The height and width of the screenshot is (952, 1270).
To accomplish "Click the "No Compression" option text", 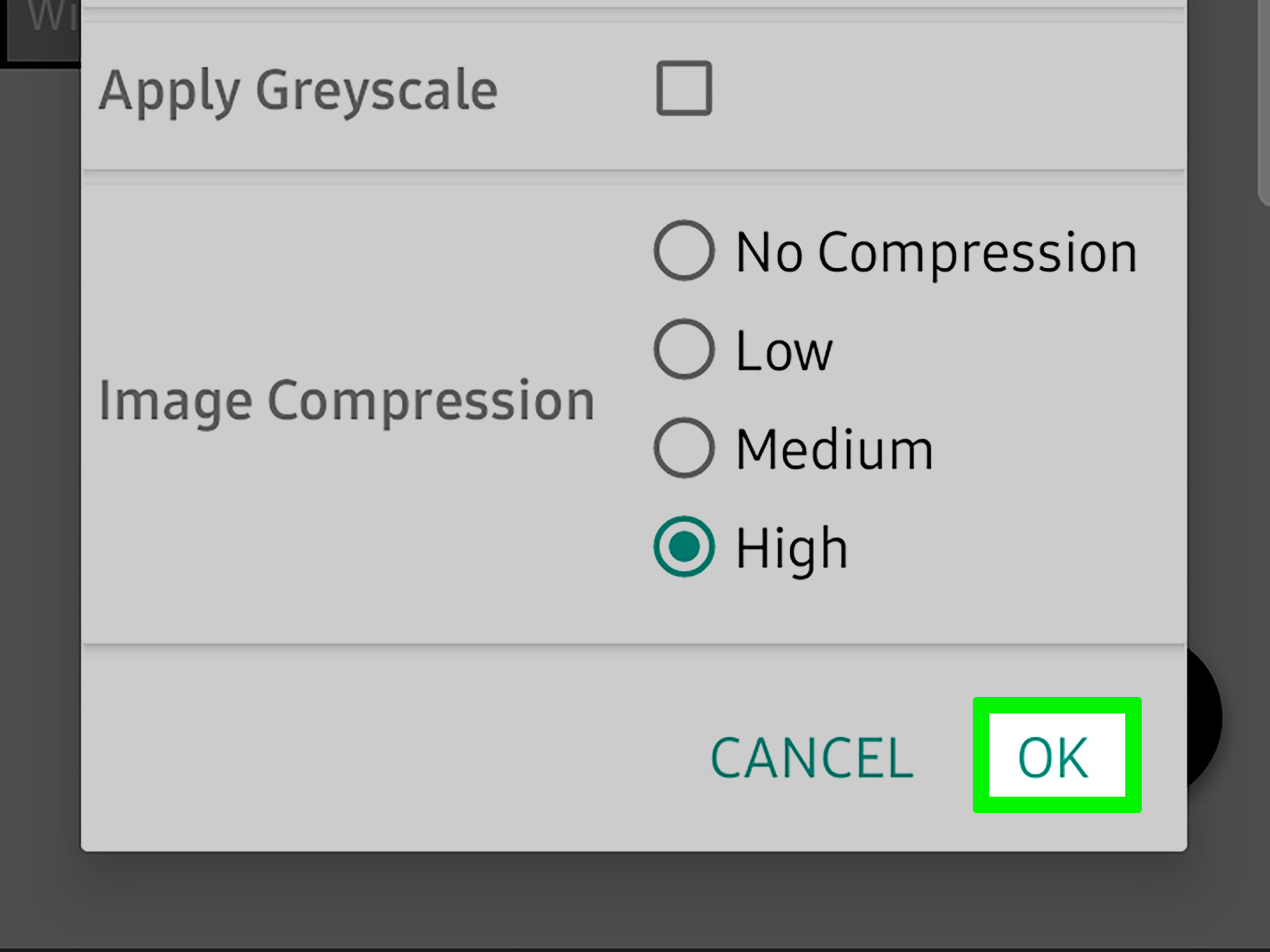I will tap(936, 252).
